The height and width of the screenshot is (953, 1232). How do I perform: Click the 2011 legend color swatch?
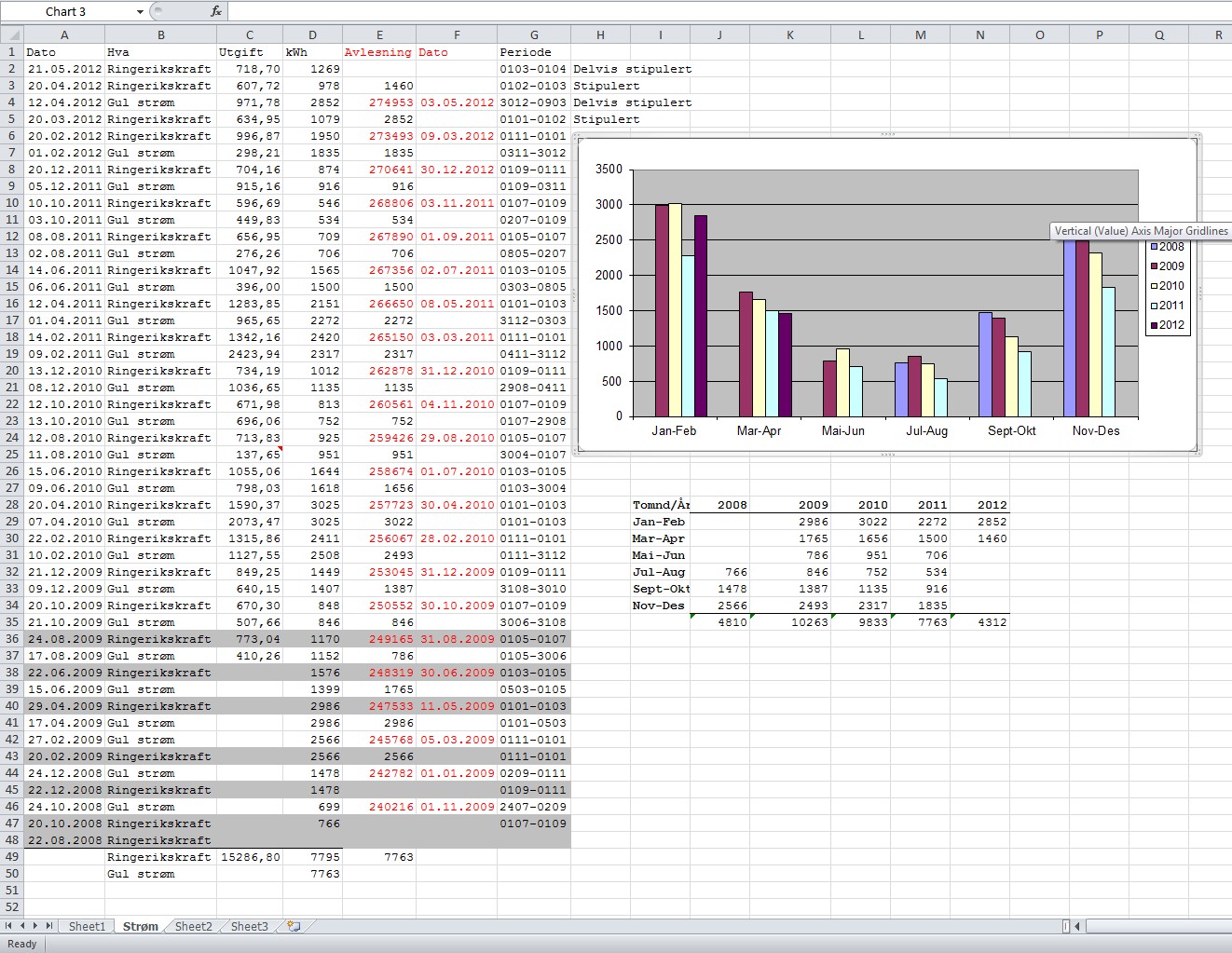point(1154,306)
